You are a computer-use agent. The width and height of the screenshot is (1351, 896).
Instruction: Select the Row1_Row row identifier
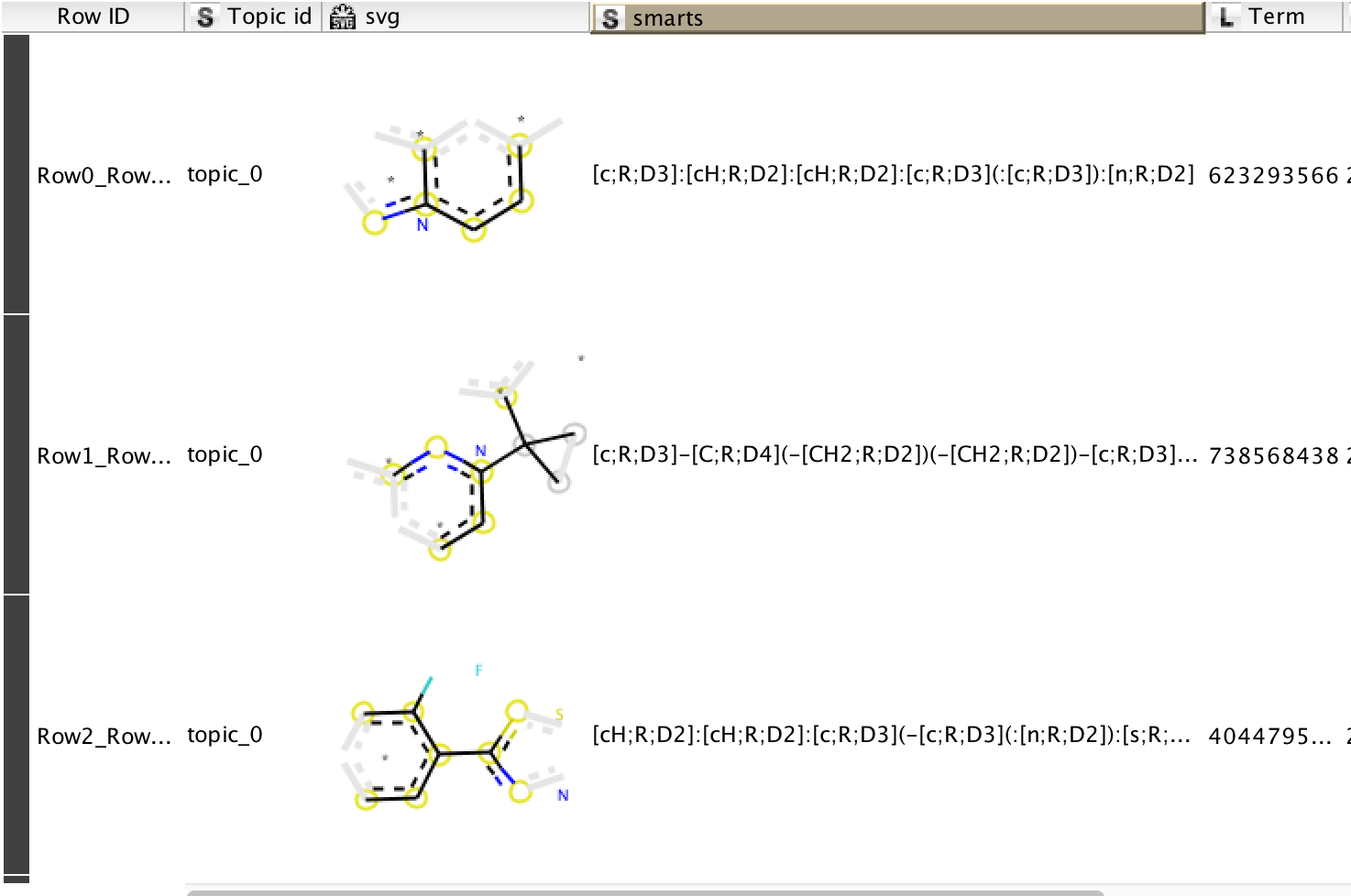pos(104,453)
